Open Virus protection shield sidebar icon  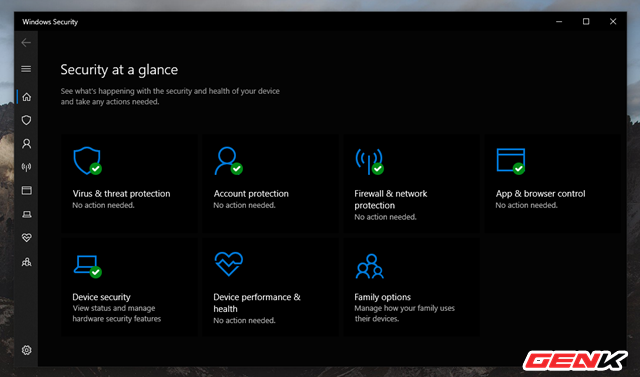(x=27, y=120)
